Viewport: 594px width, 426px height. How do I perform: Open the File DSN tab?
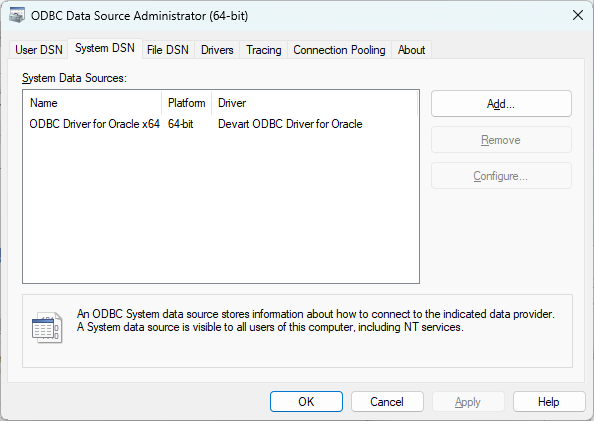168,50
